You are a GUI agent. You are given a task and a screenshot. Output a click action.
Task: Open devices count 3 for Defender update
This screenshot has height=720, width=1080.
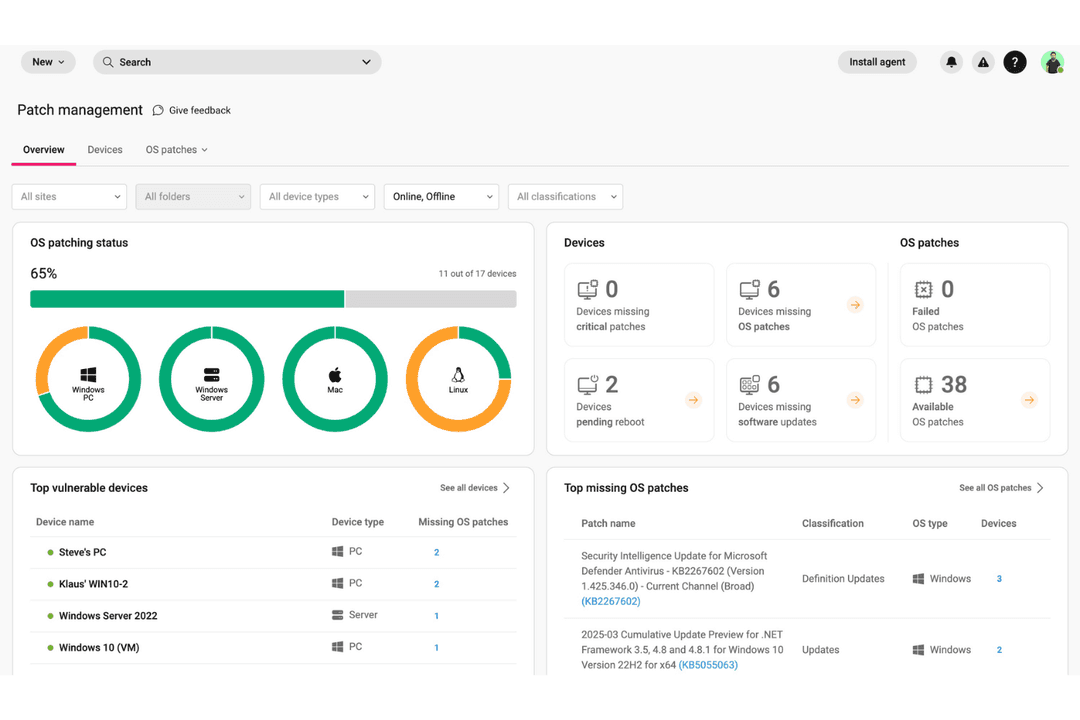[x=999, y=579]
